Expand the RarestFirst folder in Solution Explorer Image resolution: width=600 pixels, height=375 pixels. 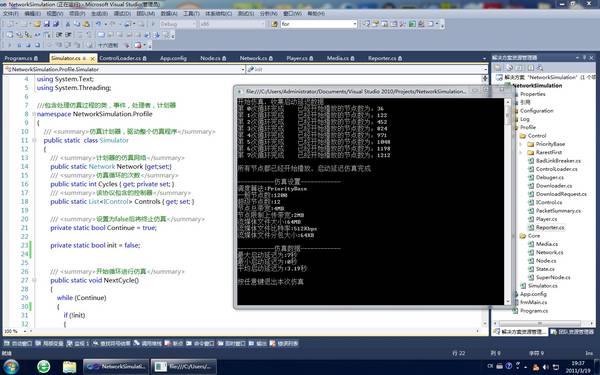pyautogui.click(x=521, y=152)
